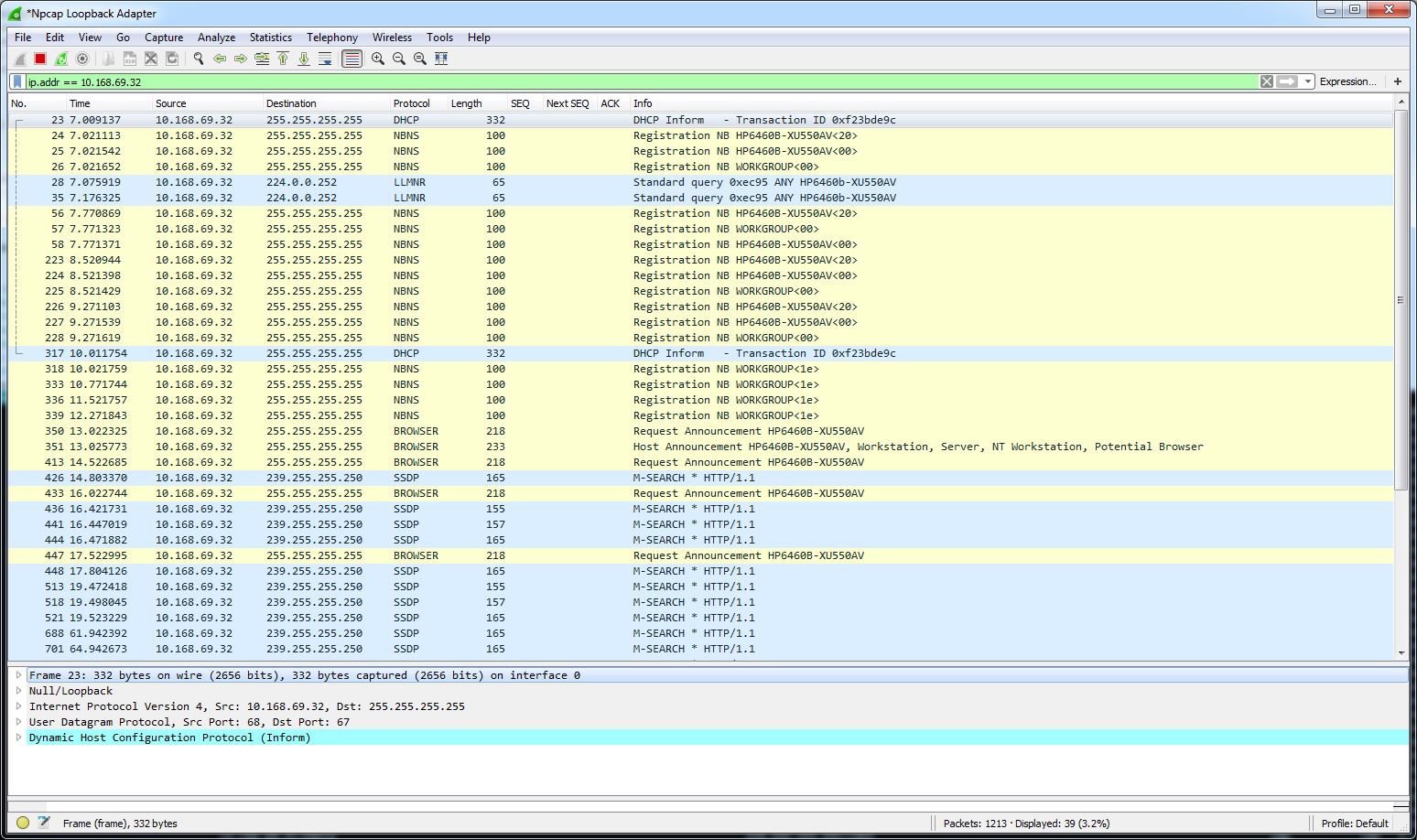Expand Dynamic Host Configuration Protocol details
1417x840 pixels.
click(18, 738)
